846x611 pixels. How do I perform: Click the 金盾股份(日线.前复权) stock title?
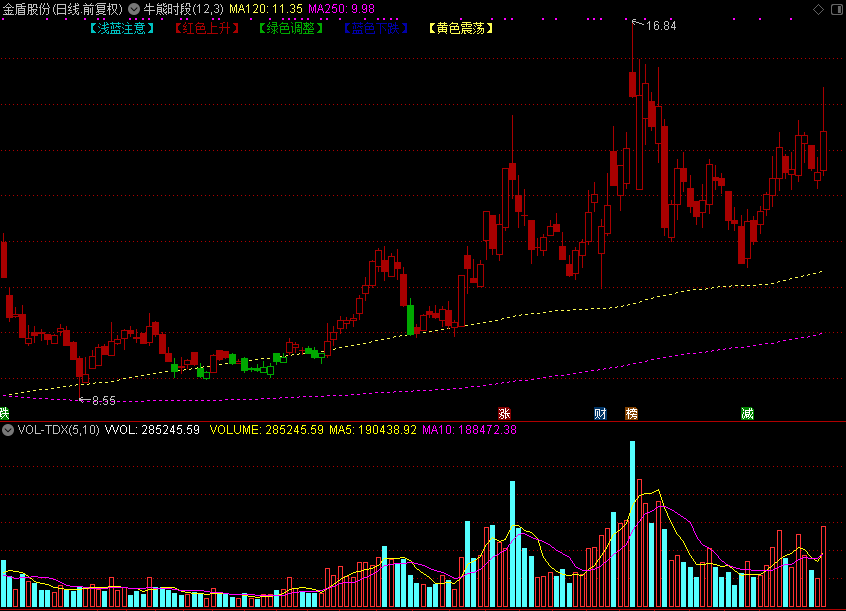[x=63, y=9]
